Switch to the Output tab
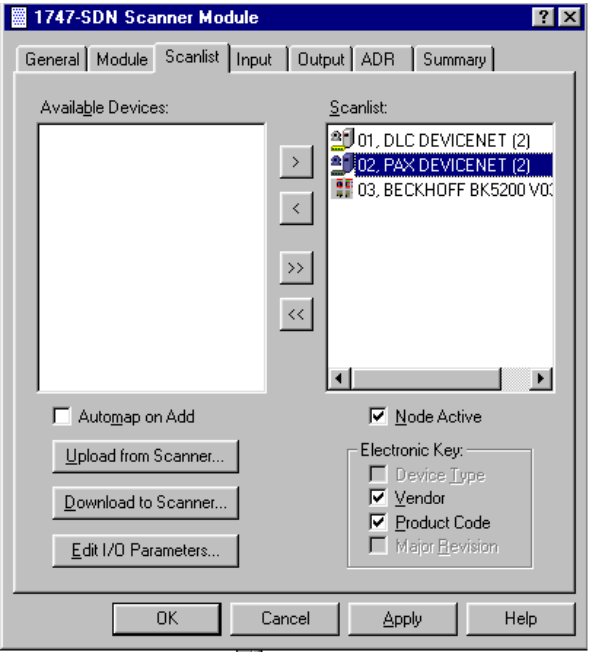 point(321,59)
